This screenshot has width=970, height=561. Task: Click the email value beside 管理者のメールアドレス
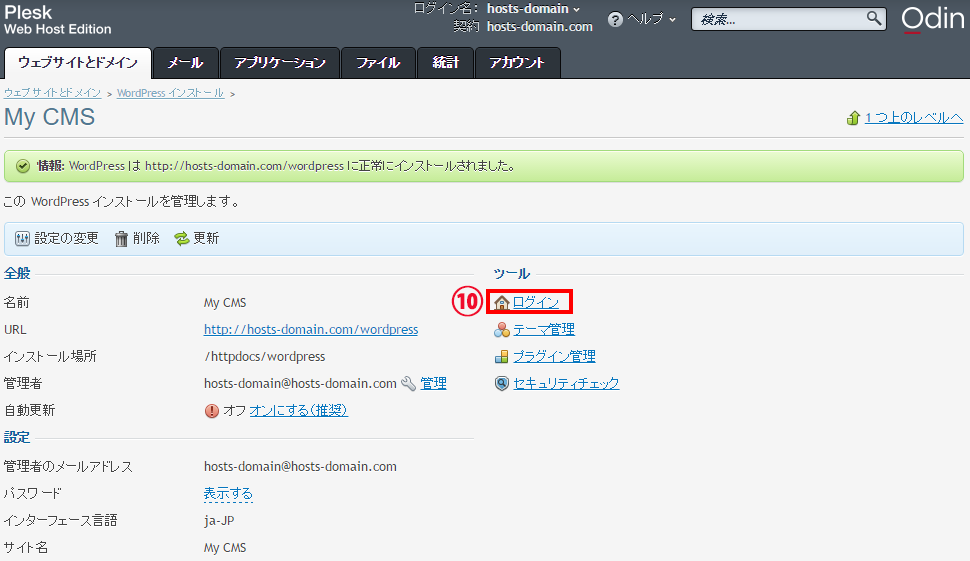tap(300, 467)
